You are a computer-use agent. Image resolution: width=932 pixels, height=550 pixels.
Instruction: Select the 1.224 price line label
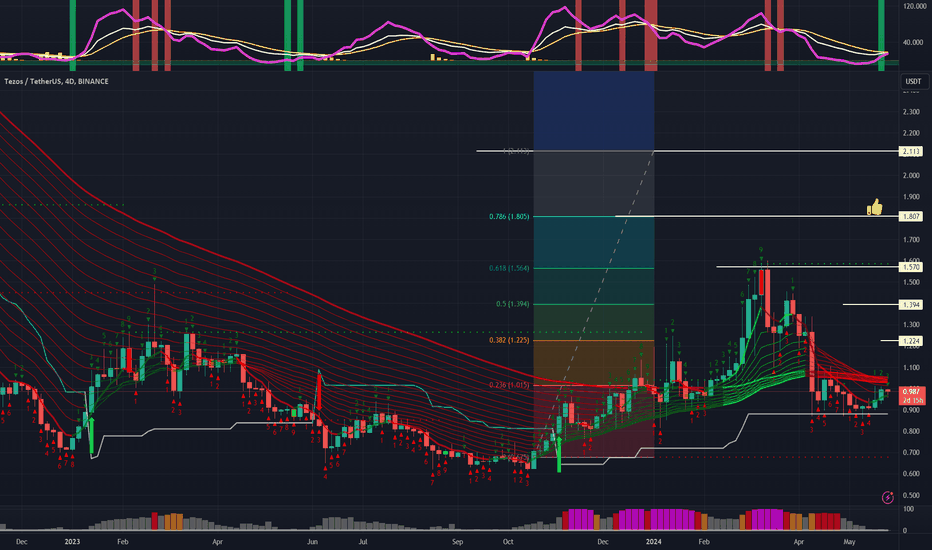pos(911,341)
